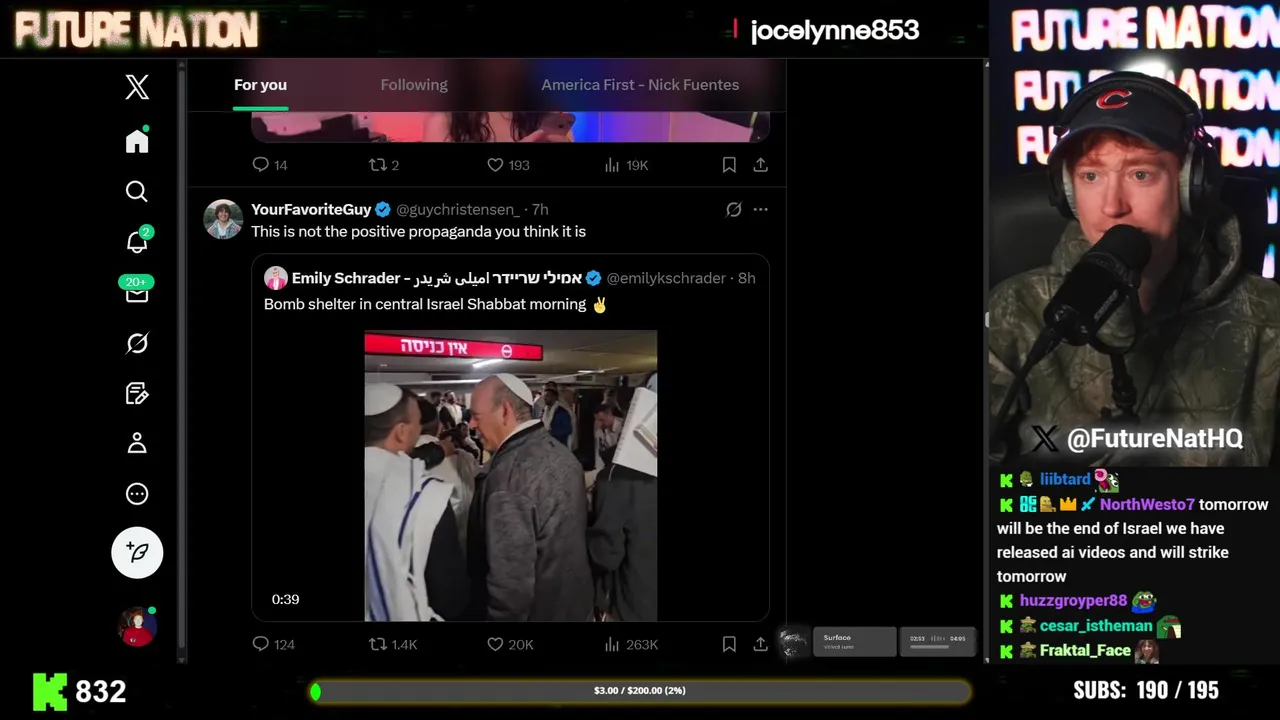Click the 0:39 video duration label
The height and width of the screenshot is (720, 1280).
[285, 599]
